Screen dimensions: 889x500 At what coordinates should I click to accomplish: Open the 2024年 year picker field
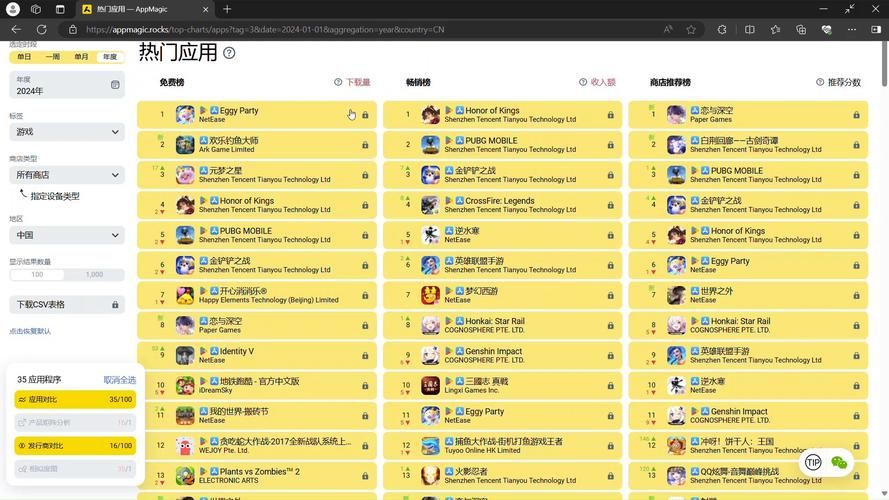point(67,85)
